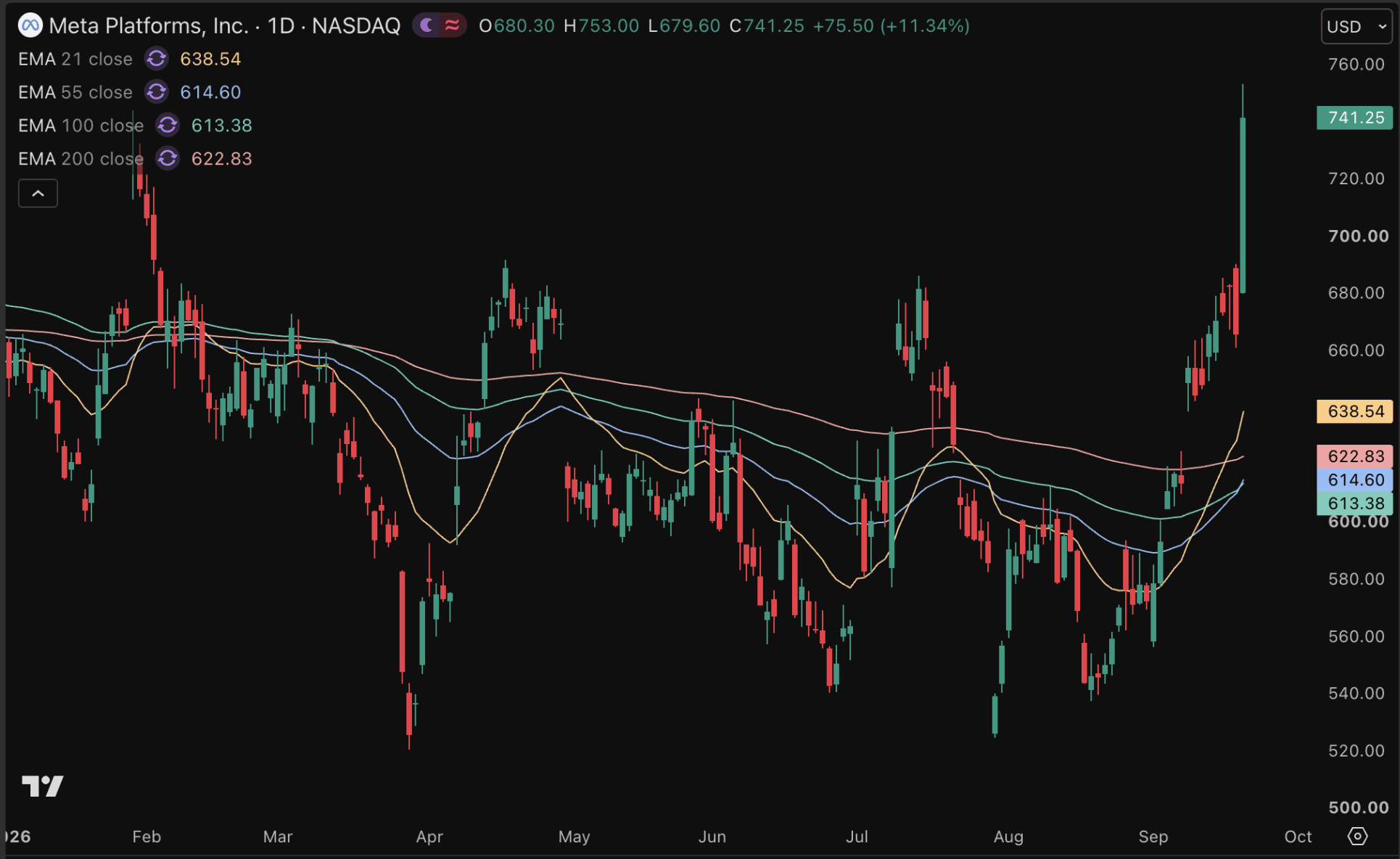The height and width of the screenshot is (859, 1400).
Task: Click the 680.00 price axis label
Action: pyautogui.click(x=1356, y=293)
